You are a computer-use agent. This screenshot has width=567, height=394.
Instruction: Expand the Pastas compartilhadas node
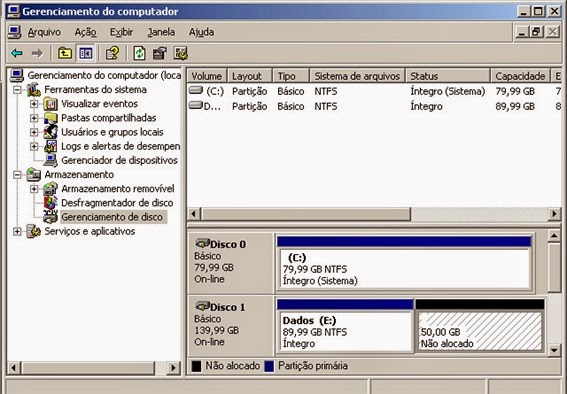click(34, 118)
